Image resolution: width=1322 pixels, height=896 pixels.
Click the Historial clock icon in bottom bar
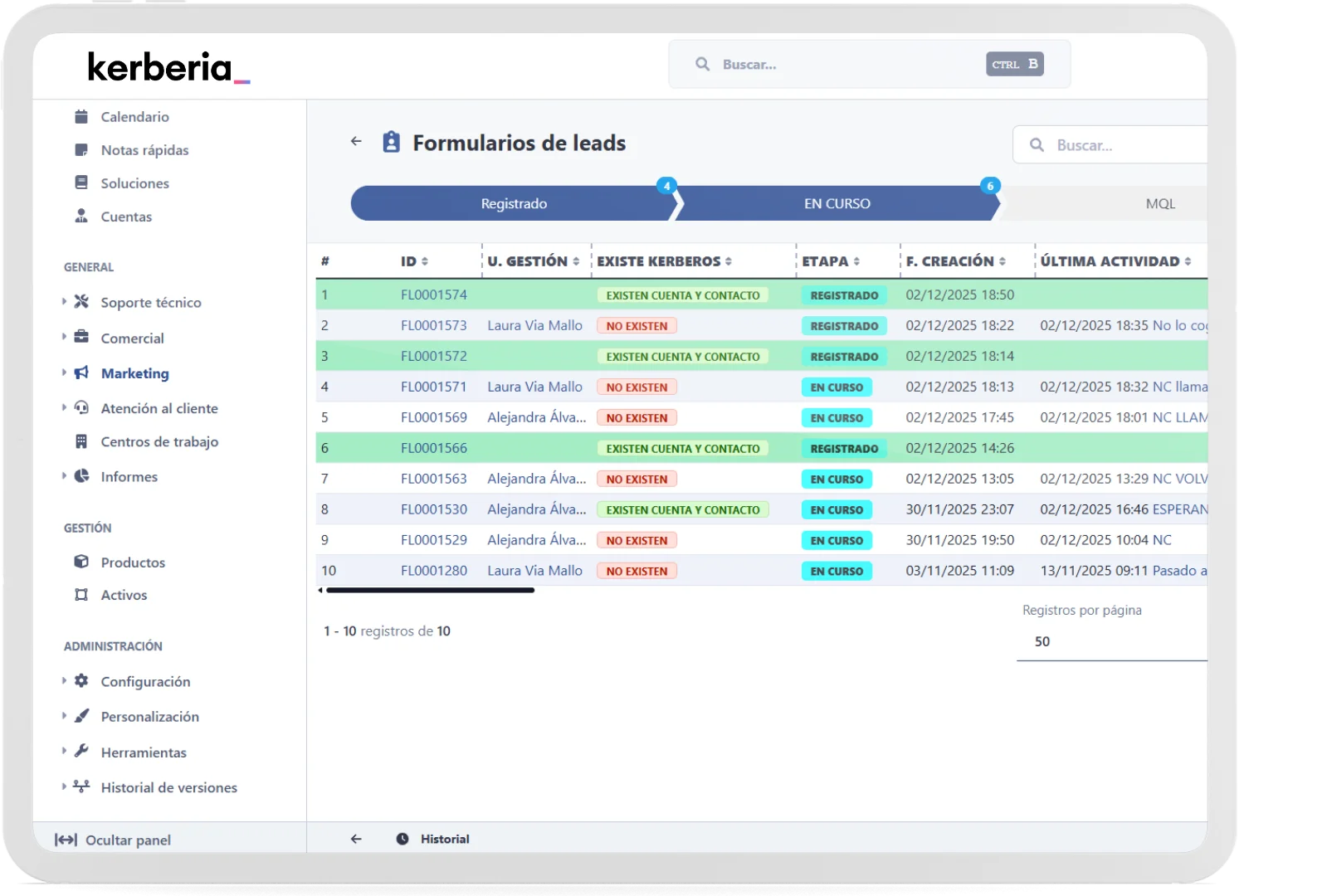point(402,839)
